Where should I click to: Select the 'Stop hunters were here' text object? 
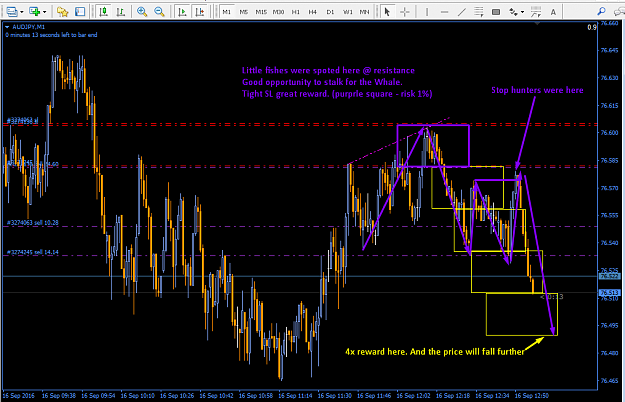point(537,90)
